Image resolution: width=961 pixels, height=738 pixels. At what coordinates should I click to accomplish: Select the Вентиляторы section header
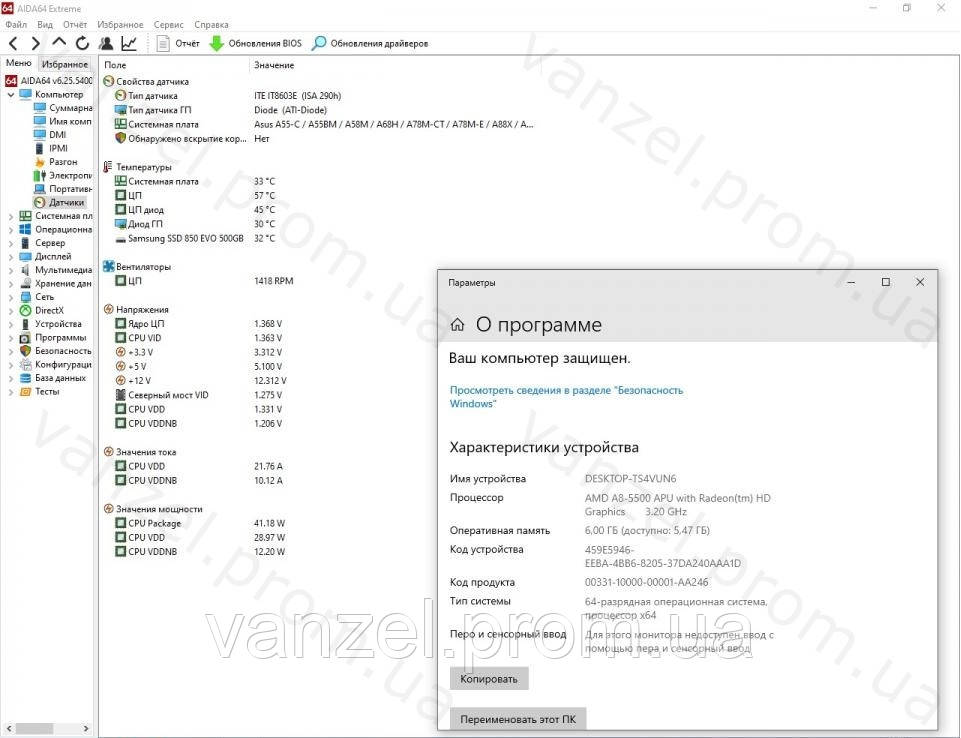tap(137, 267)
